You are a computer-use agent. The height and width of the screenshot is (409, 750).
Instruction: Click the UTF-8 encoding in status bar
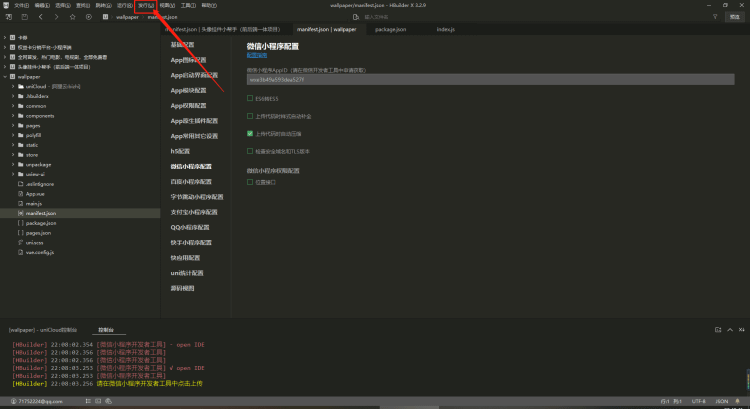click(698, 401)
